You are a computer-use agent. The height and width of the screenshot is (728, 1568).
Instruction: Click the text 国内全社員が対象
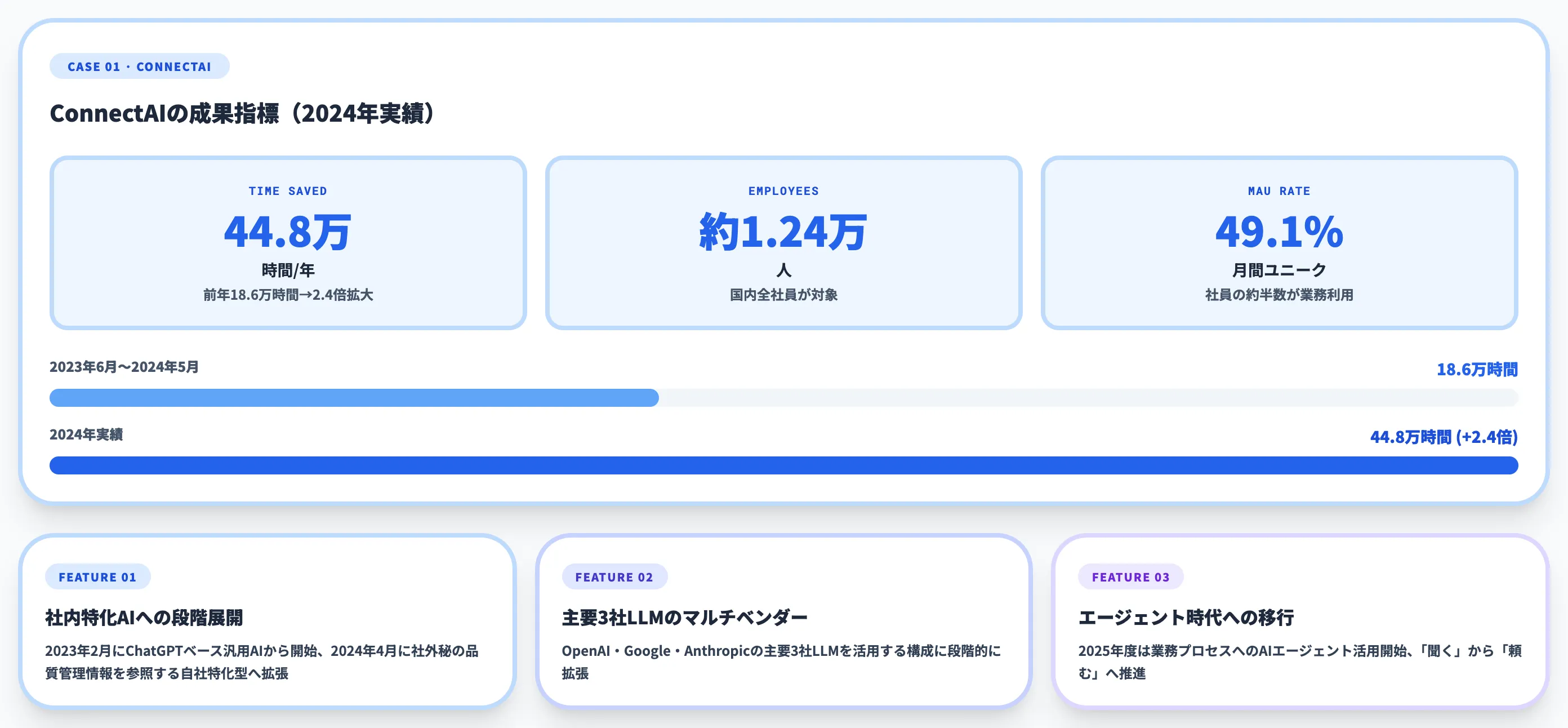(x=783, y=295)
